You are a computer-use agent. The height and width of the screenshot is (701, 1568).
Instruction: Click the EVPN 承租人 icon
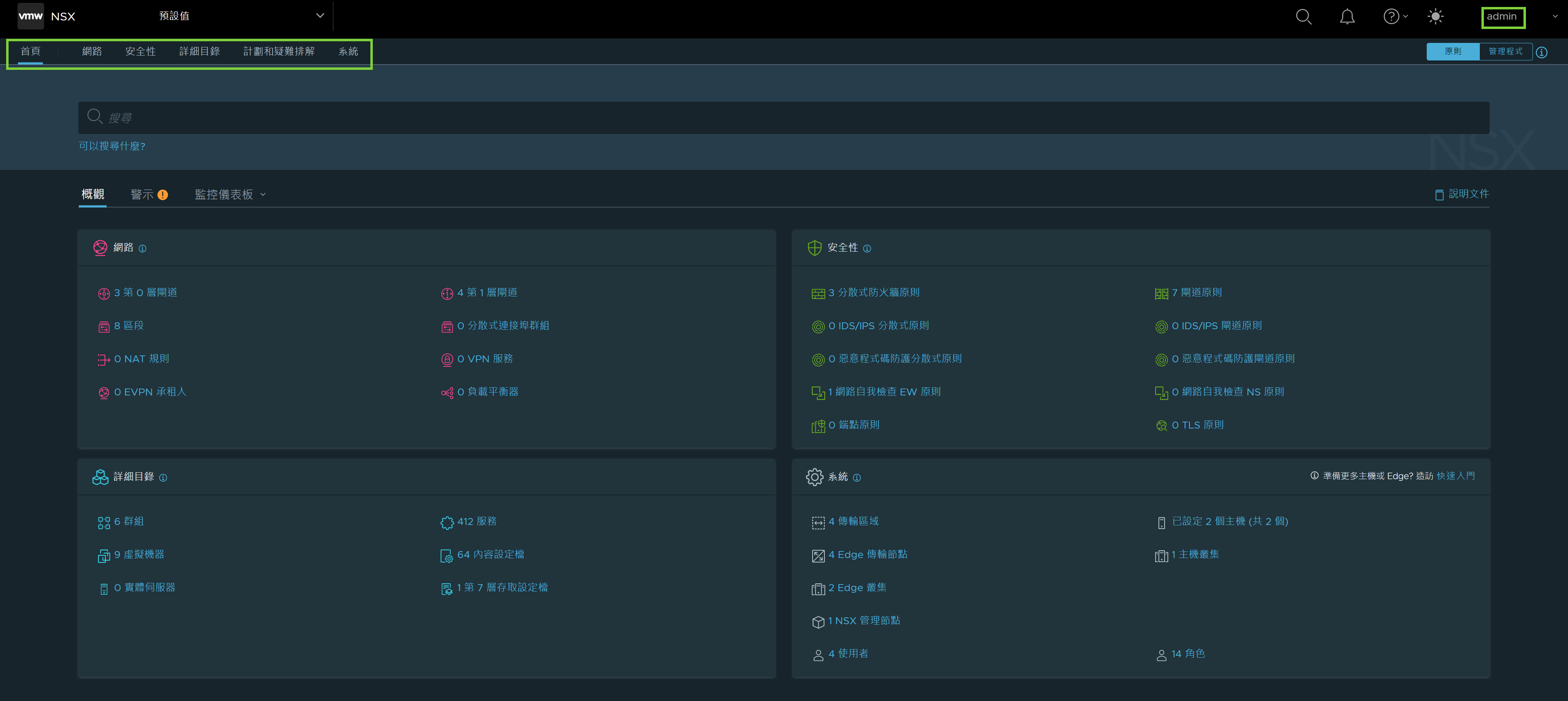click(104, 393)
